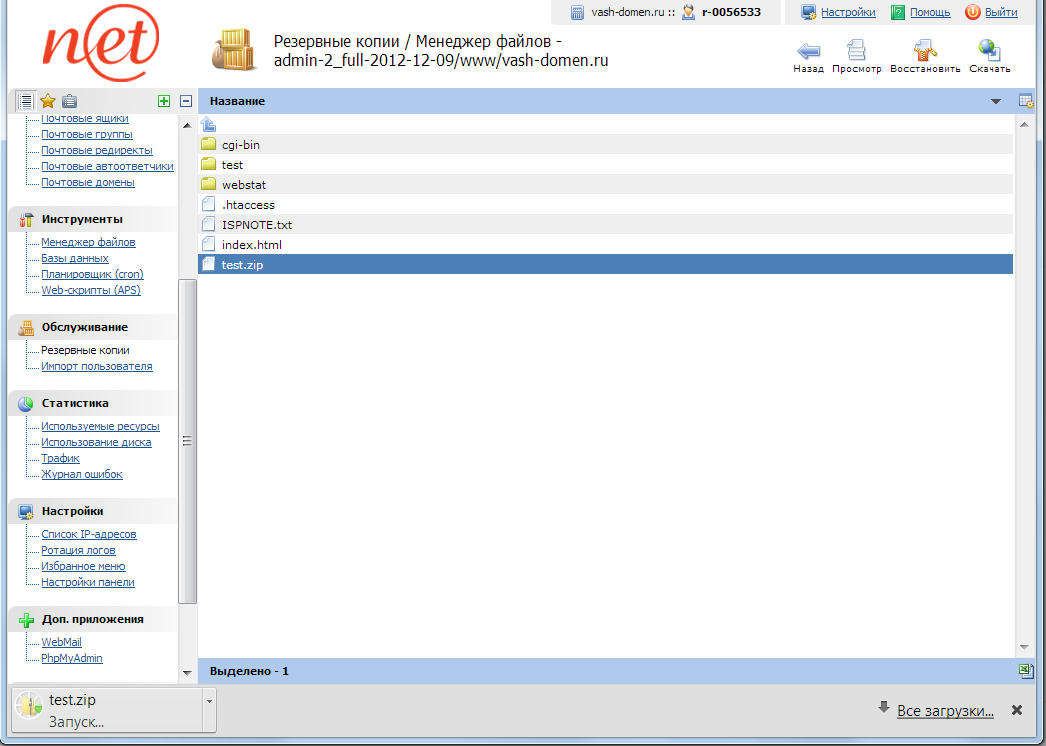Open the favorites star tab icon
1046x746 pixels.
pos(47,101)
